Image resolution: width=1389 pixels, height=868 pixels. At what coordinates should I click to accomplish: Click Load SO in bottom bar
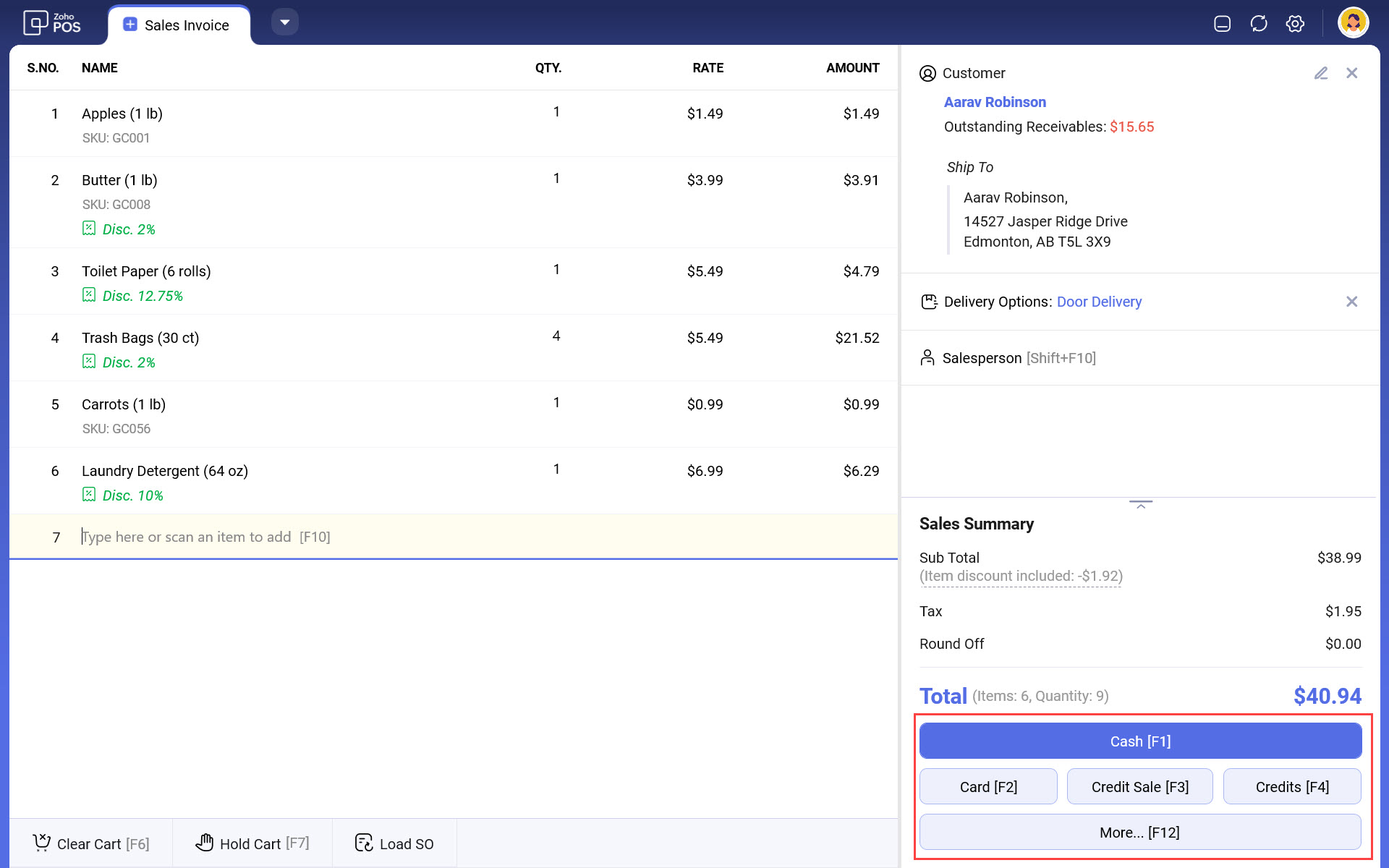(x=394, y=843)
